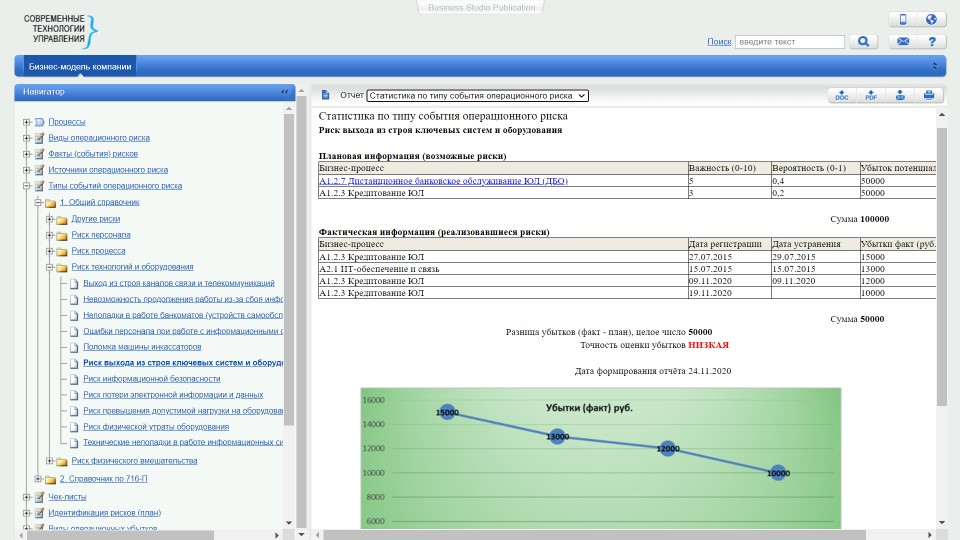Export report to DOC format
The image size is (960, 540).
point(842,96)
